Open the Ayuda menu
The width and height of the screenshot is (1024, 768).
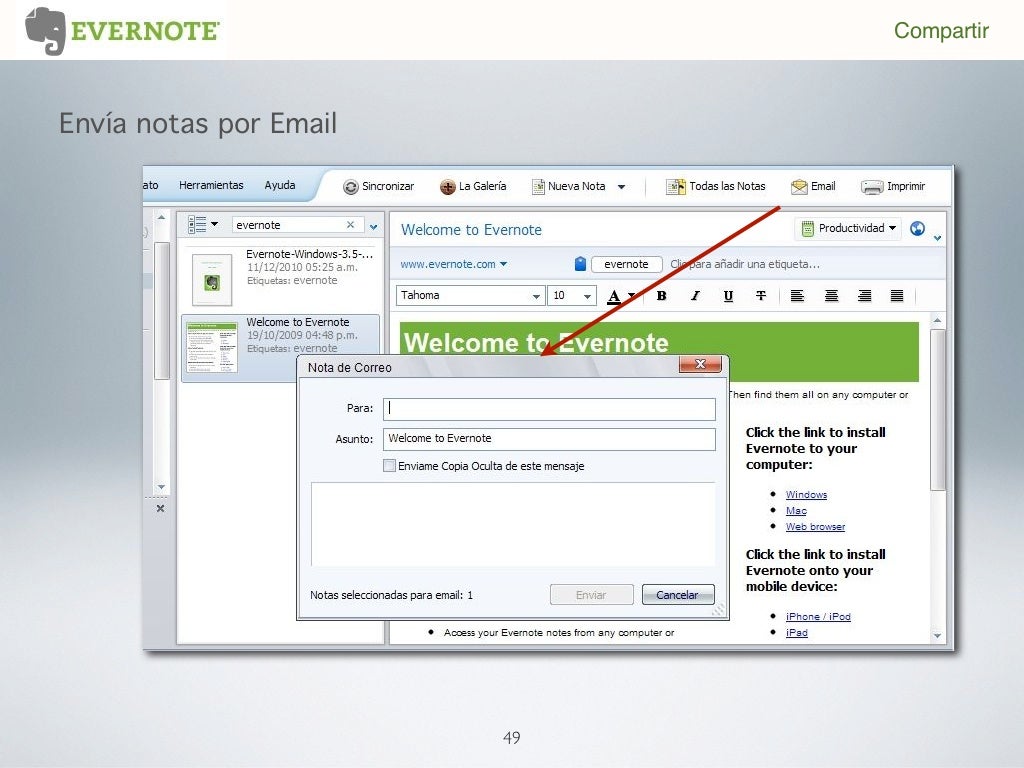click(280, 185)
